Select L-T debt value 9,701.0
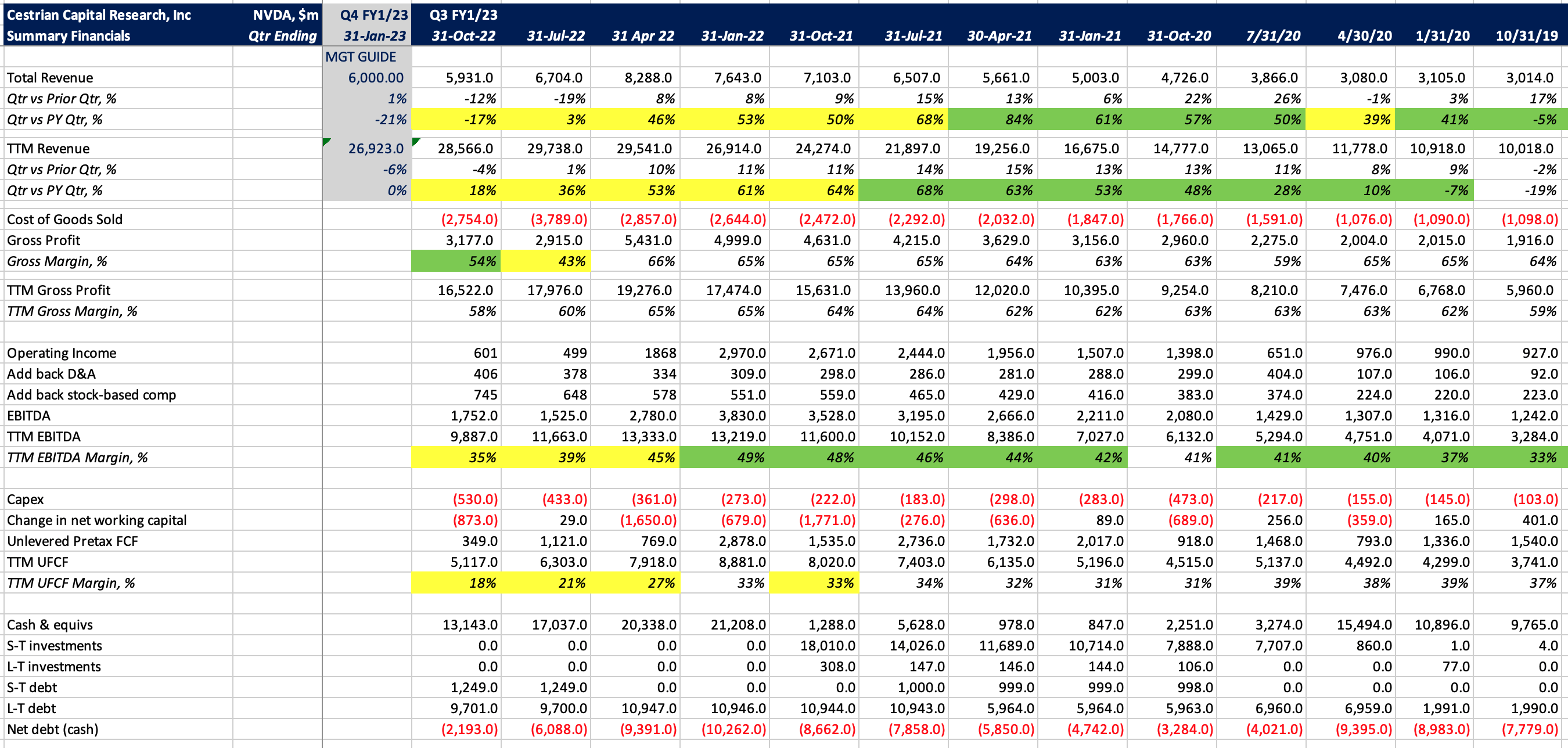The height and width of the screenshot is (748, 1568). pyautogui.click(x=473, y=709)
